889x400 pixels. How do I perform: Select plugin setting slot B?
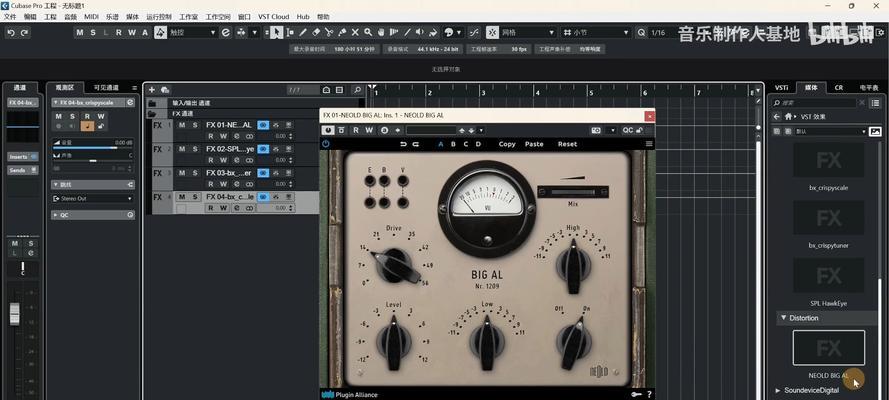[453, 144]
